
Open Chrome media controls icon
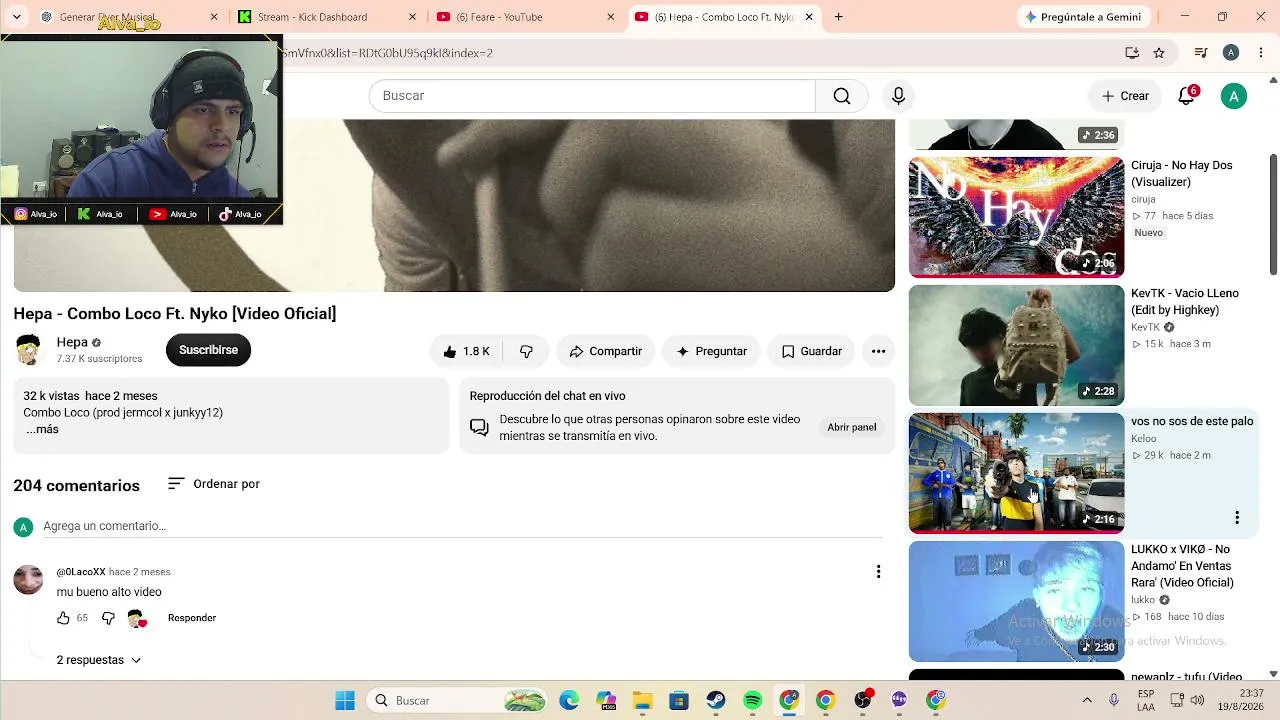[1201, 53]
